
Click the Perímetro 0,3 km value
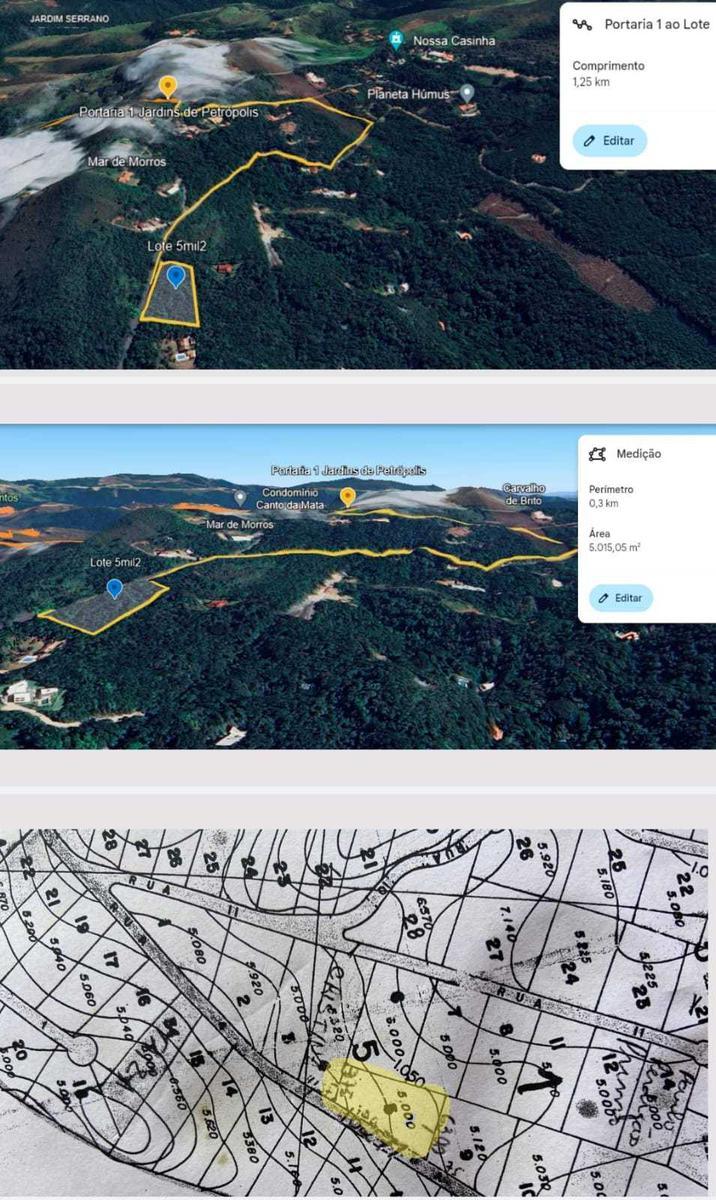click(x=604, y=504)
